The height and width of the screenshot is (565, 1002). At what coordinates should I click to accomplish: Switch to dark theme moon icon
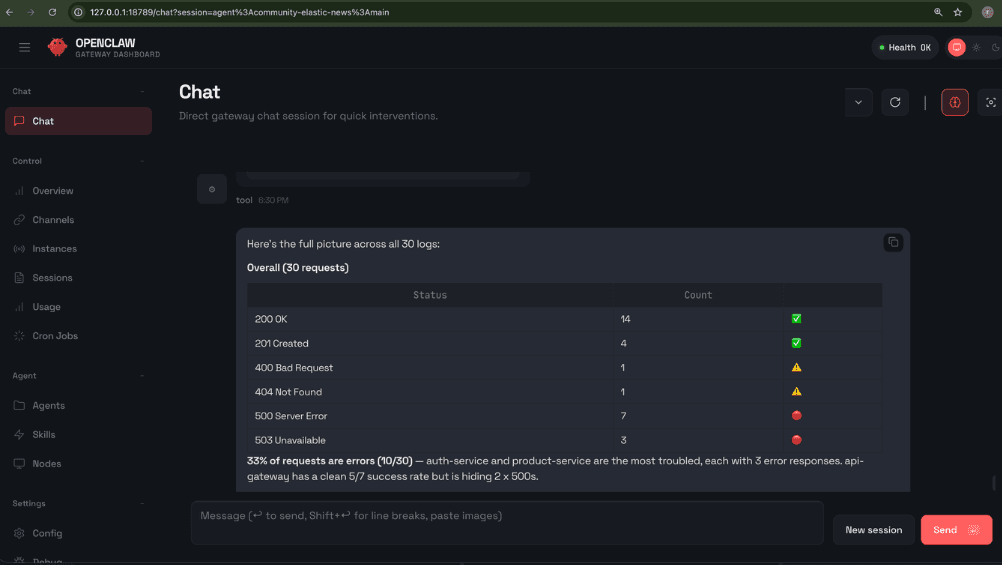tap(995, 47)
